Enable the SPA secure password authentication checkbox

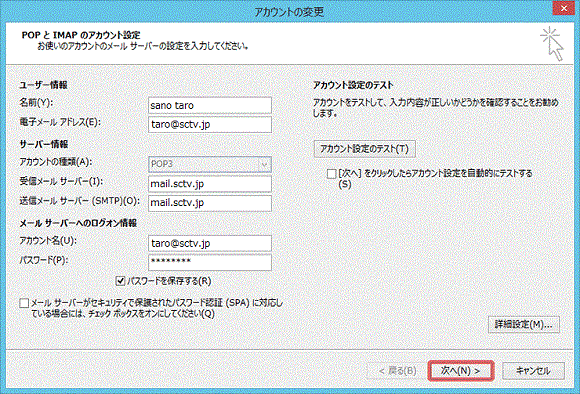(24, 303)
